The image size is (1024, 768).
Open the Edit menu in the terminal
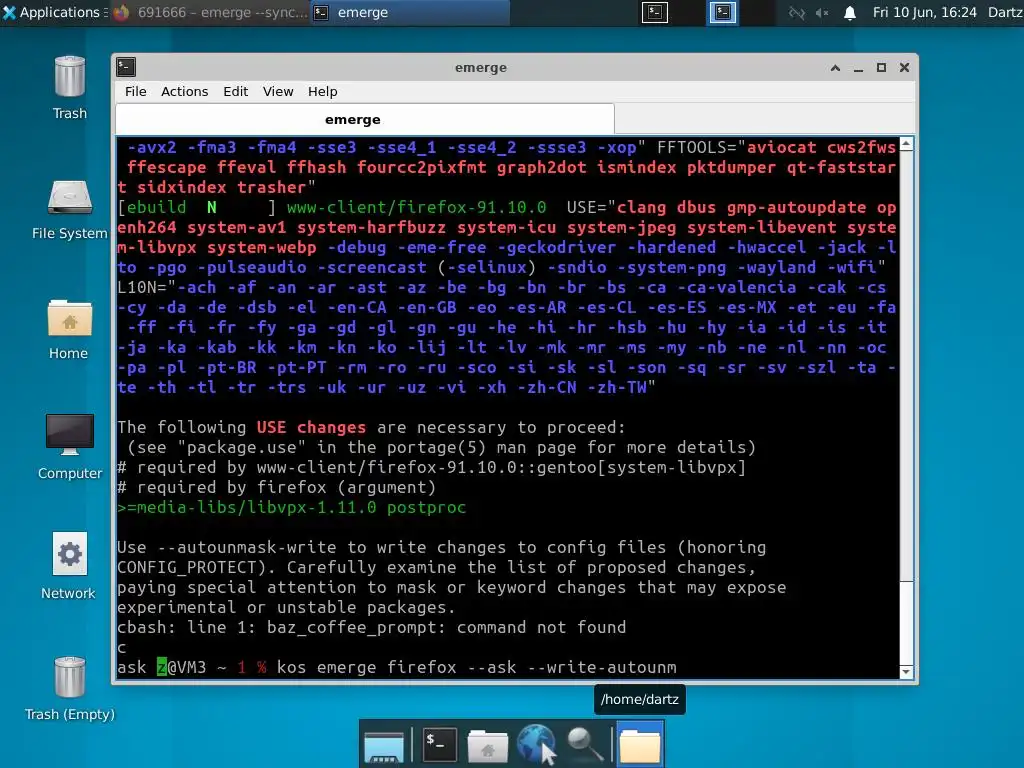coord(235,91)
